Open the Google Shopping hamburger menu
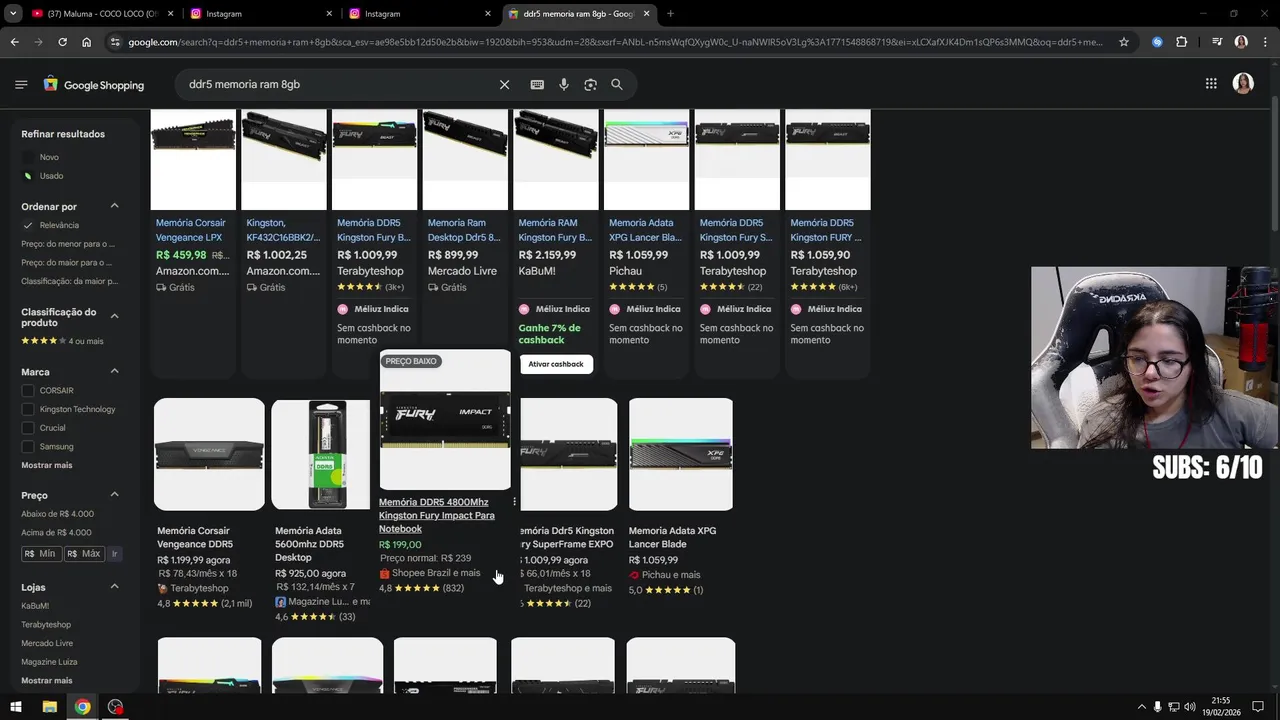Screen dimensions: 1280x720 [x=21, y=85]
